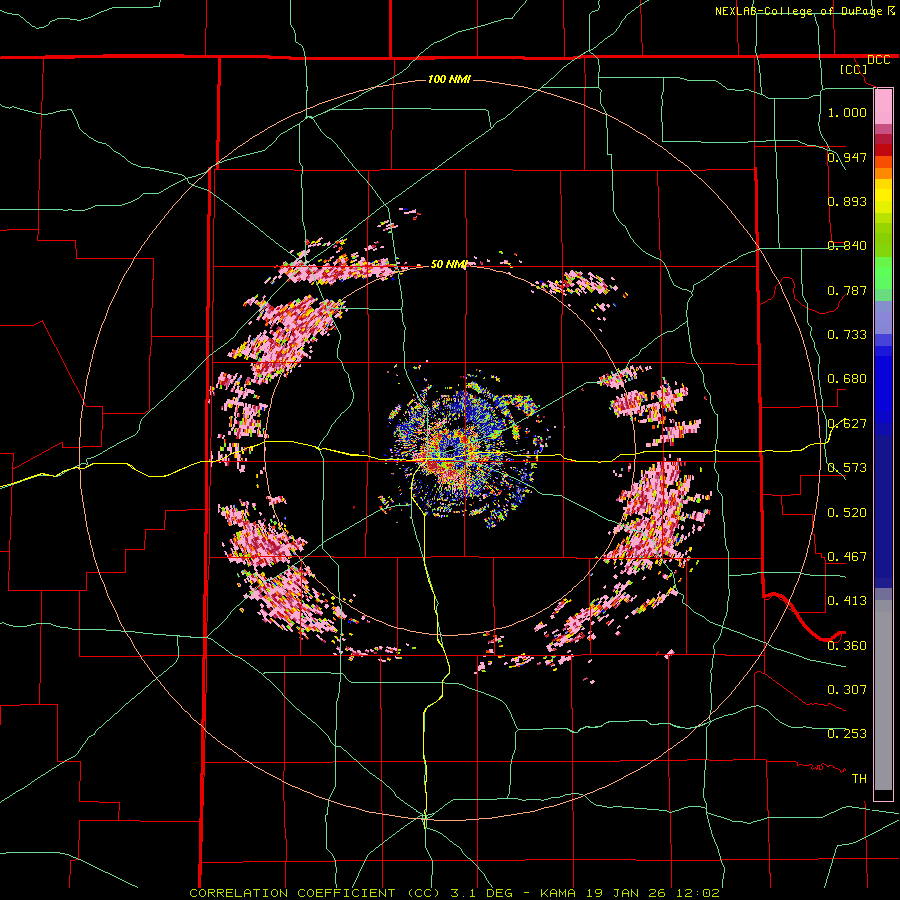
Task: Select the 0.413 scale value
Action: 847,601
